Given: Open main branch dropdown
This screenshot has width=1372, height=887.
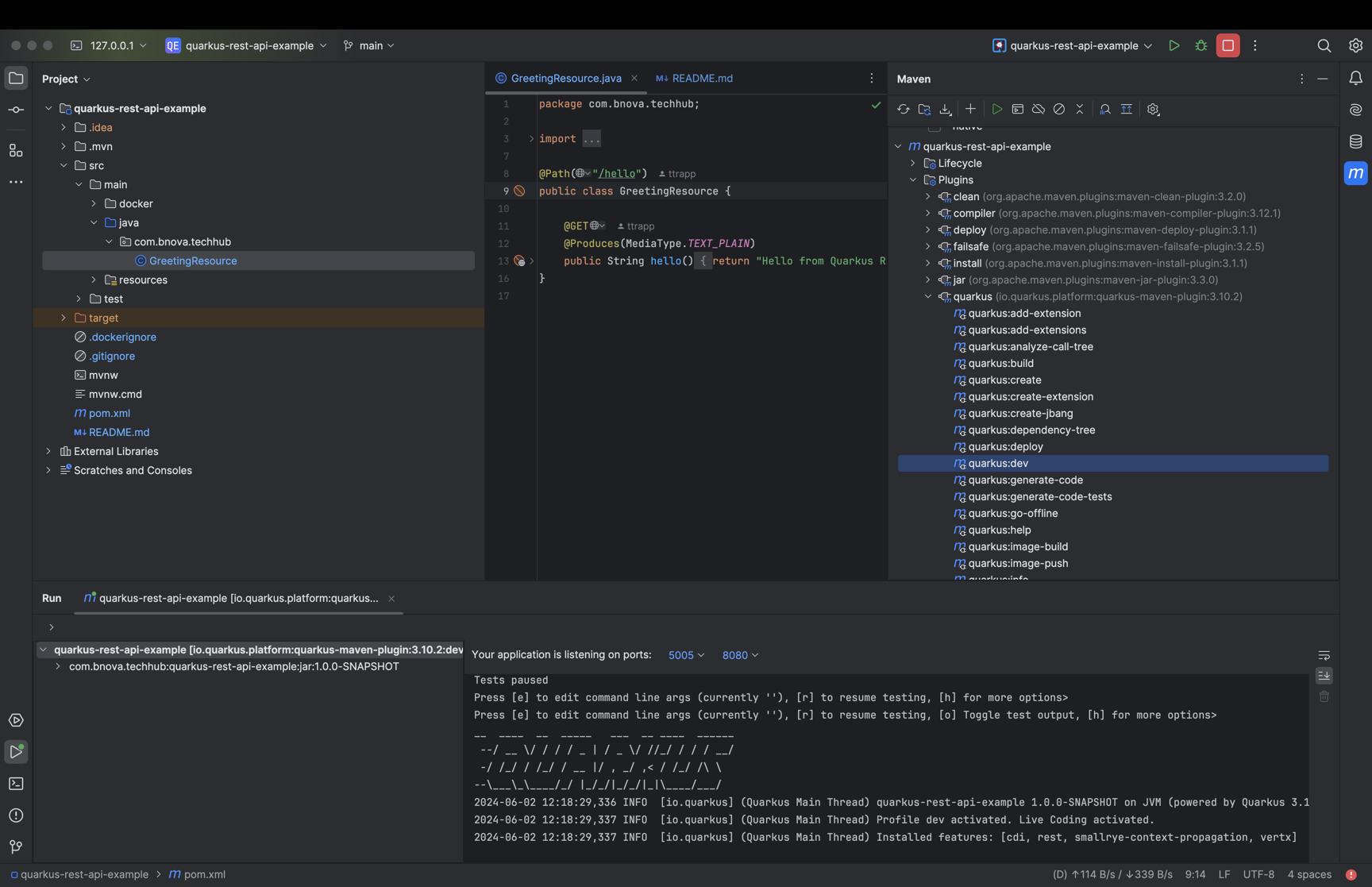Looking at the screenshot, I should 369,46.
